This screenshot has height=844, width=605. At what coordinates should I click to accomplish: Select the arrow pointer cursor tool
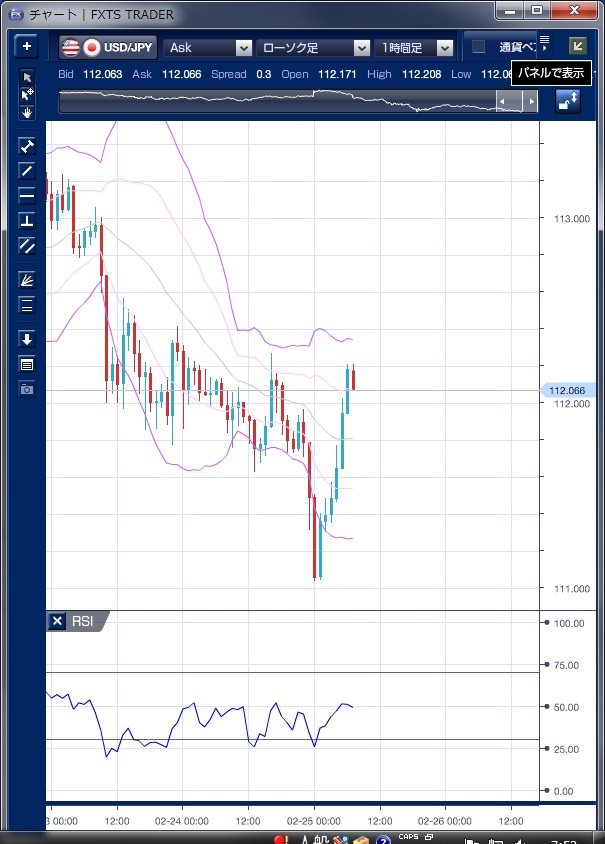[x=27, y=78]
